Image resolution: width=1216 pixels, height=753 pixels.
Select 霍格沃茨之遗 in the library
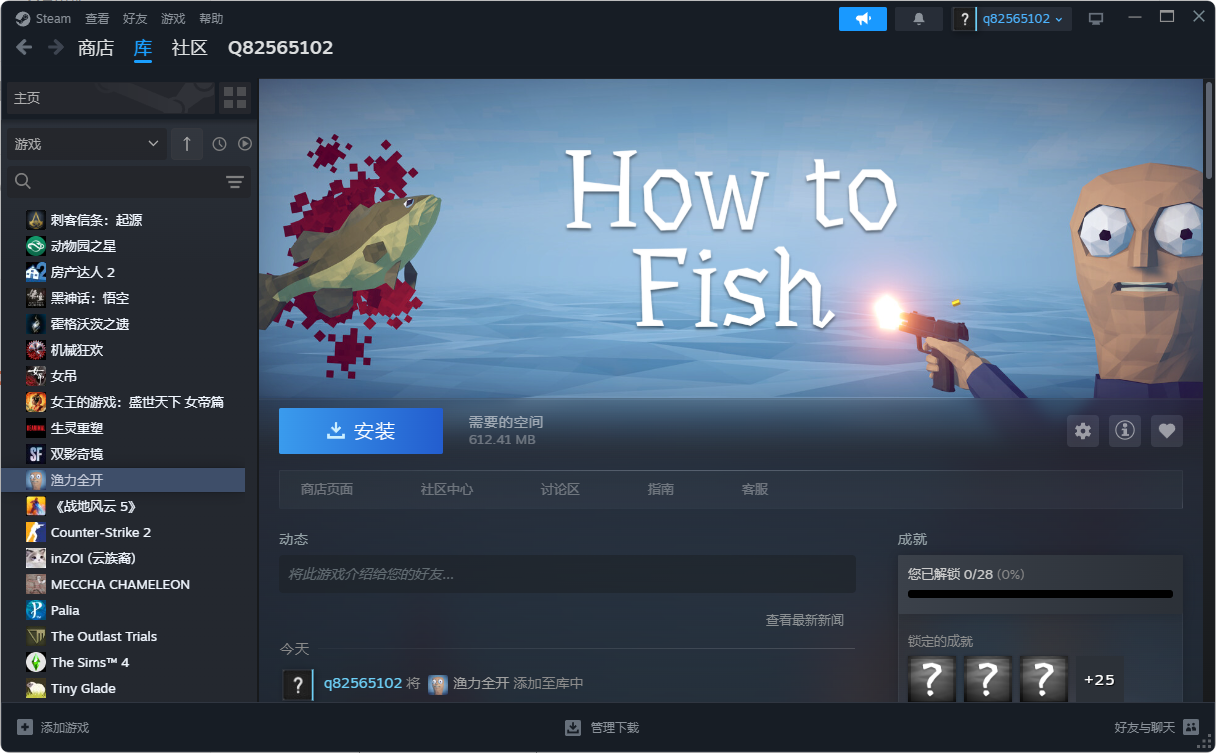[123, 324]
